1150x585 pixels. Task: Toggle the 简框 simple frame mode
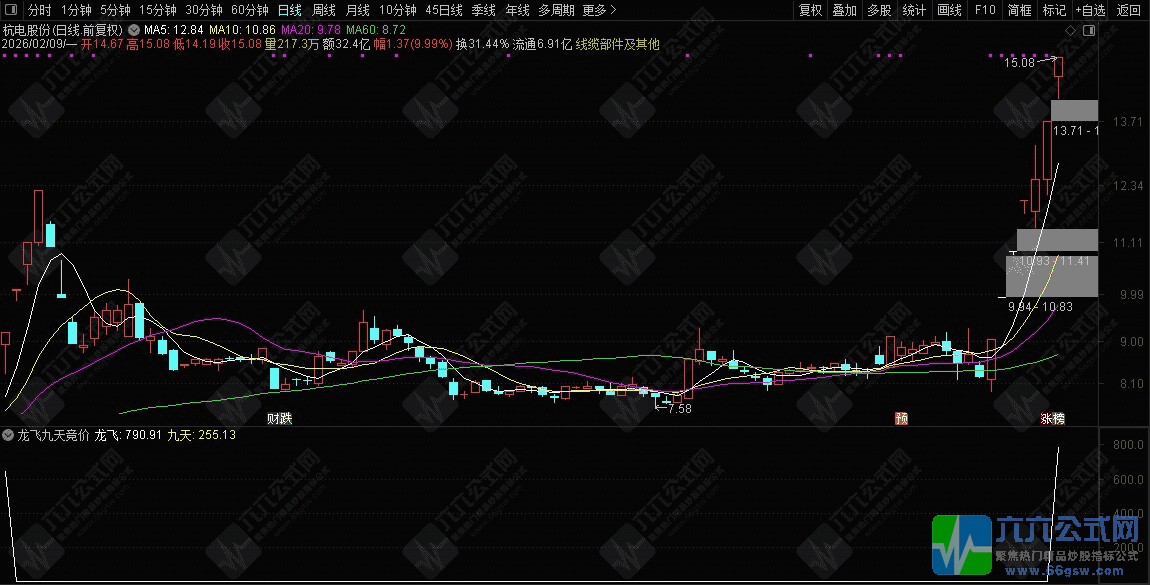1020,11
